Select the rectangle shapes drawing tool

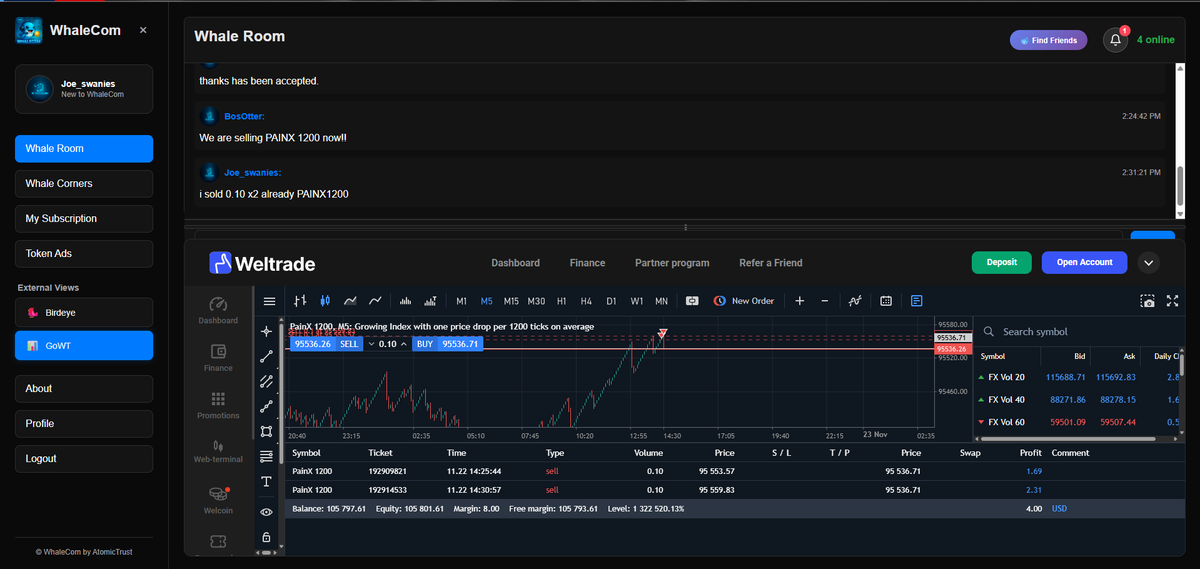266,432
